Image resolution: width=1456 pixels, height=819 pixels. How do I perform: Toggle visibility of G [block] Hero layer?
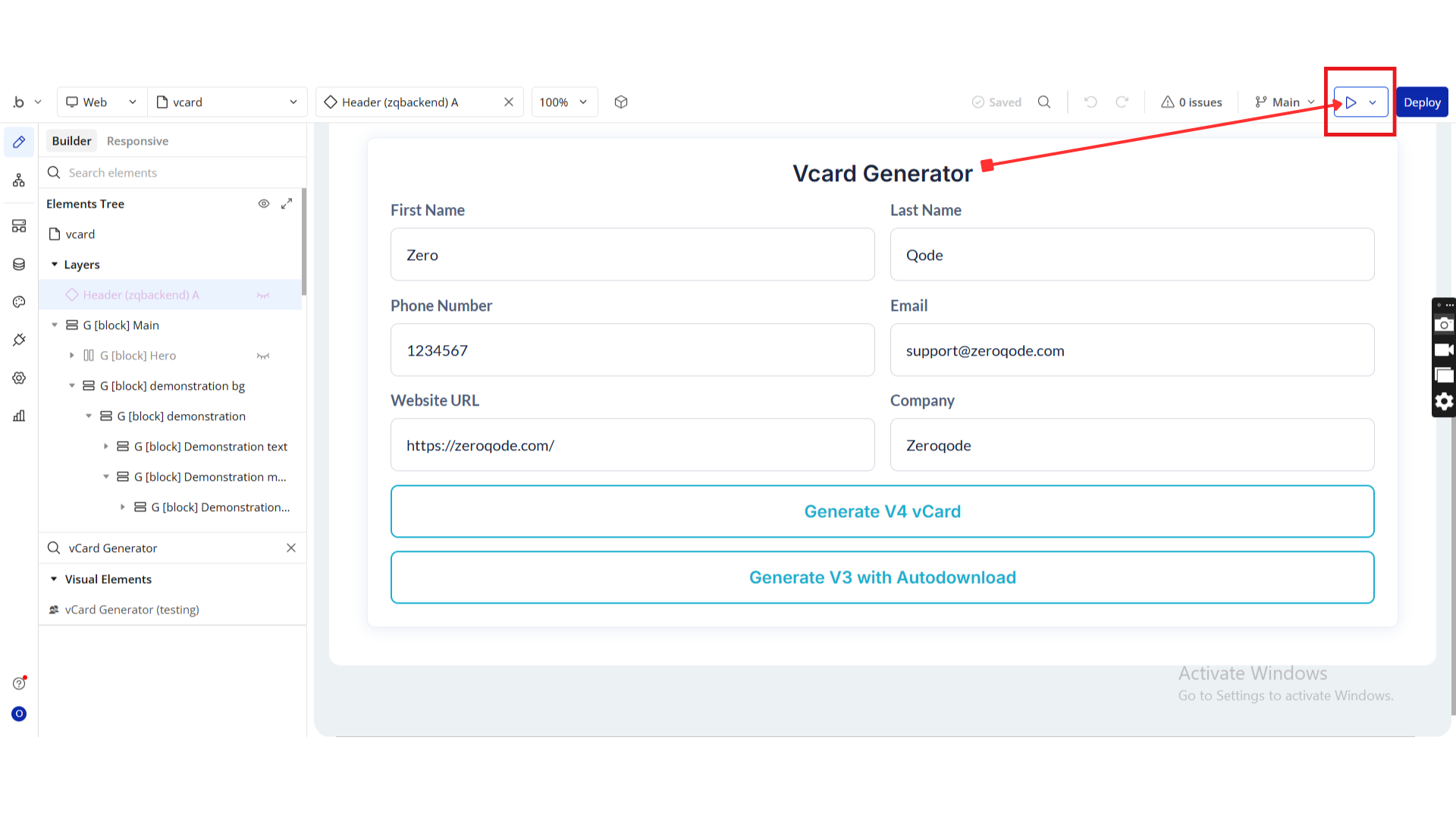click(263, 356)
